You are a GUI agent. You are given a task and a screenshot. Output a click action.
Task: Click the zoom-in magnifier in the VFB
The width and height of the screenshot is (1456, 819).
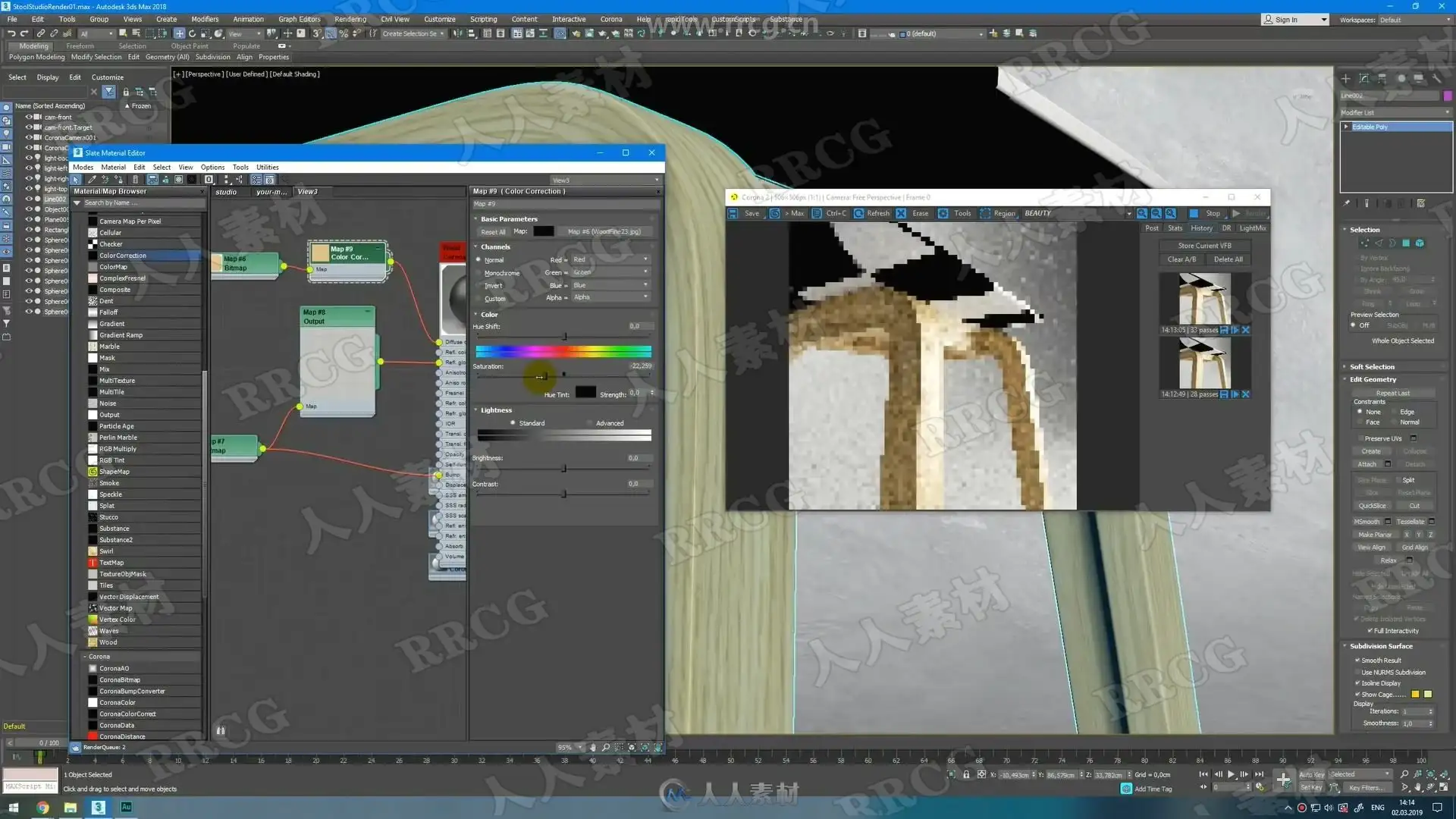[1142, 213]
